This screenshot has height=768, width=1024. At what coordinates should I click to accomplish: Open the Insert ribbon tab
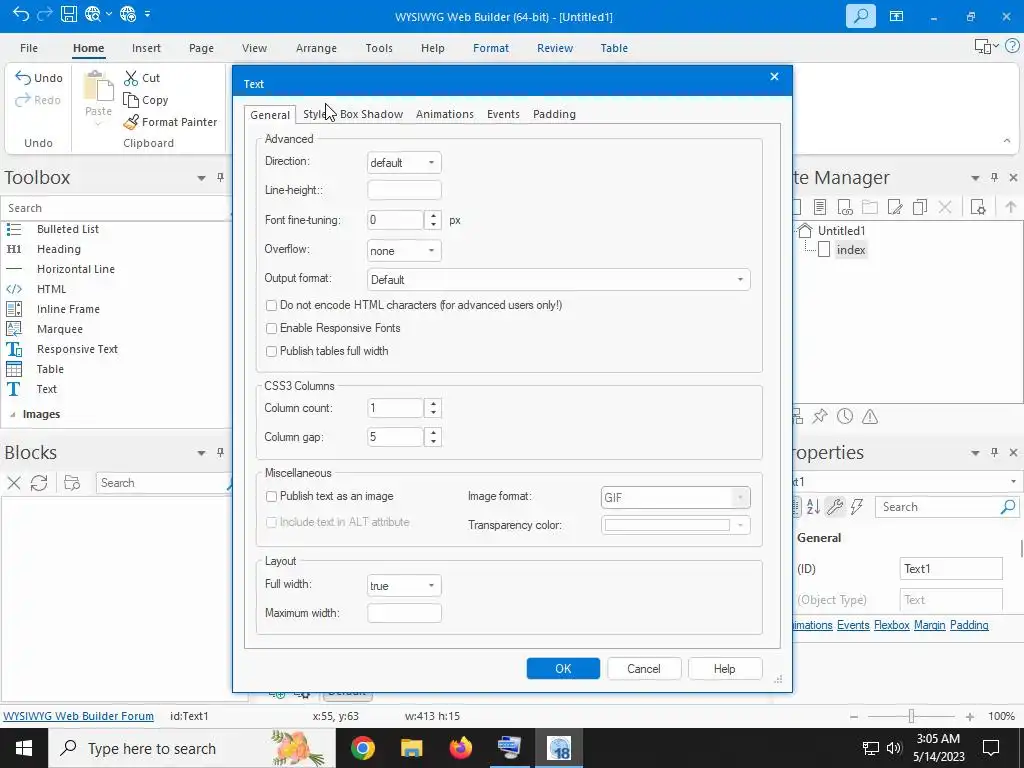tap(146, 48)
